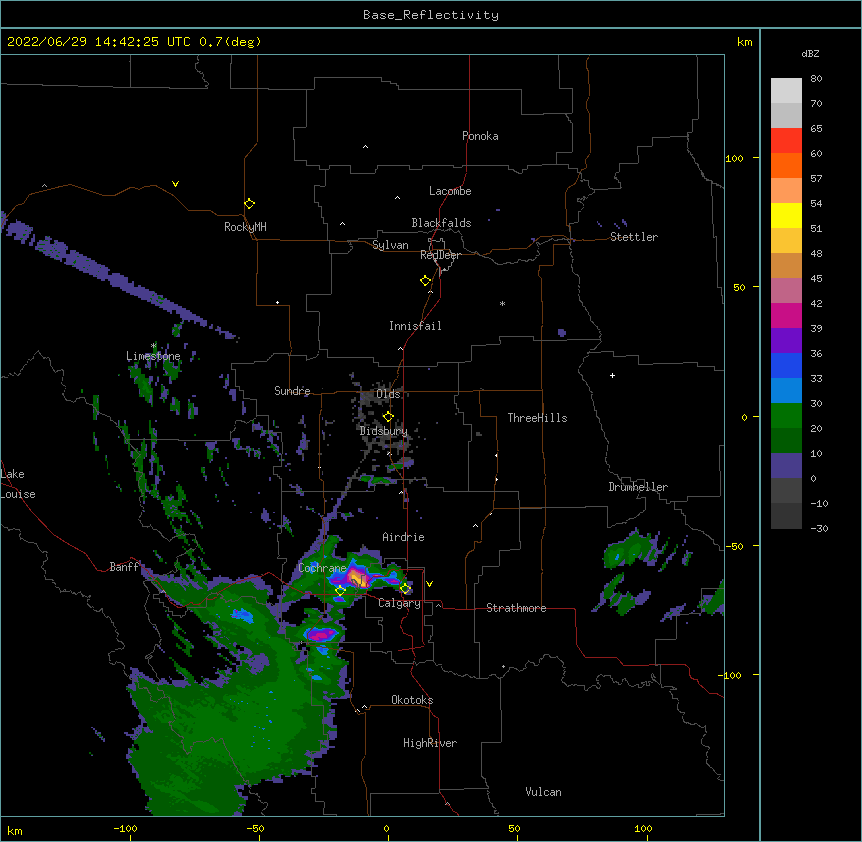Click the white asterisk marker east of Innisfail
The image size is (862, 842).
tap(502, 304)
